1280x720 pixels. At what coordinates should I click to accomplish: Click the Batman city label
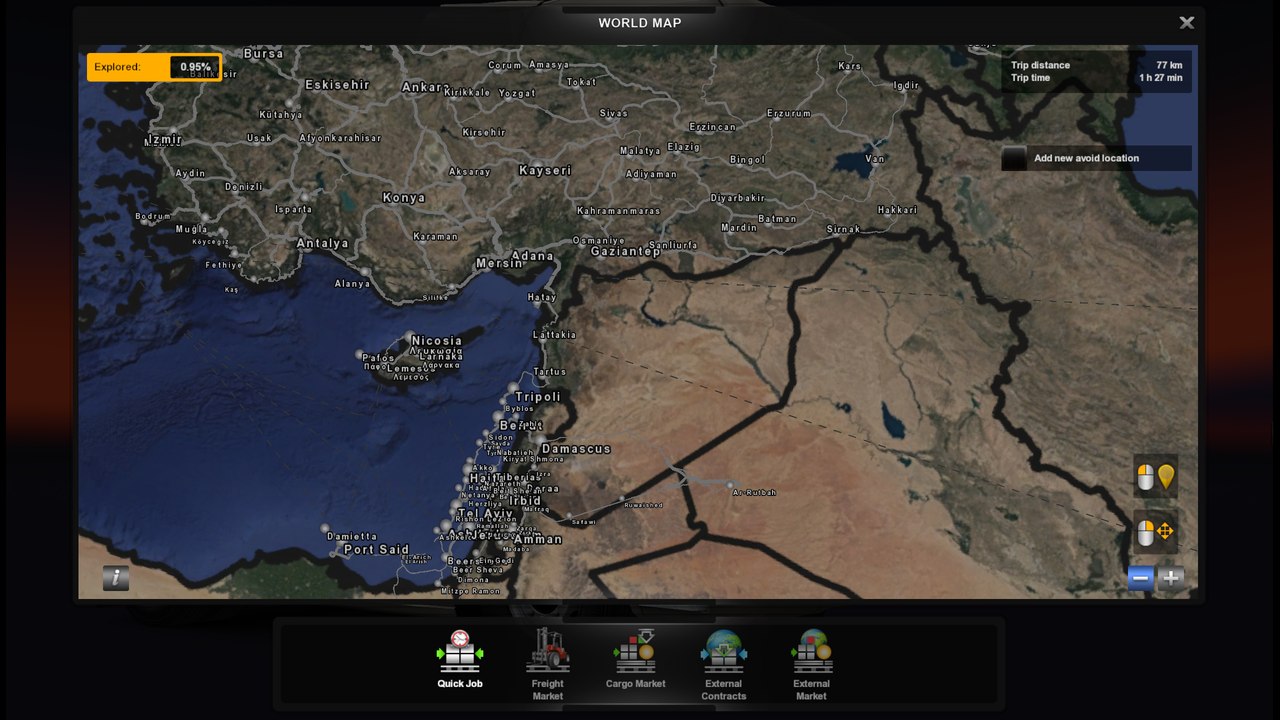pos(777,219)
